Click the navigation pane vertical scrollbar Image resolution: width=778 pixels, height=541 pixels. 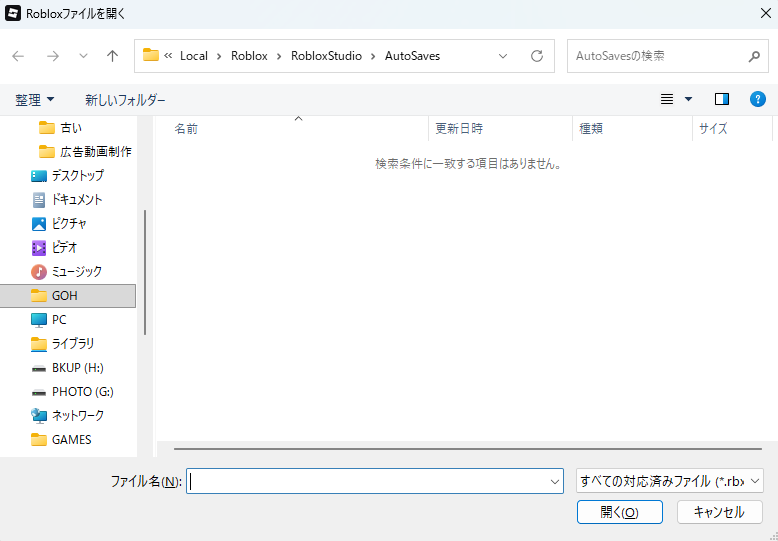coord(145,272)
